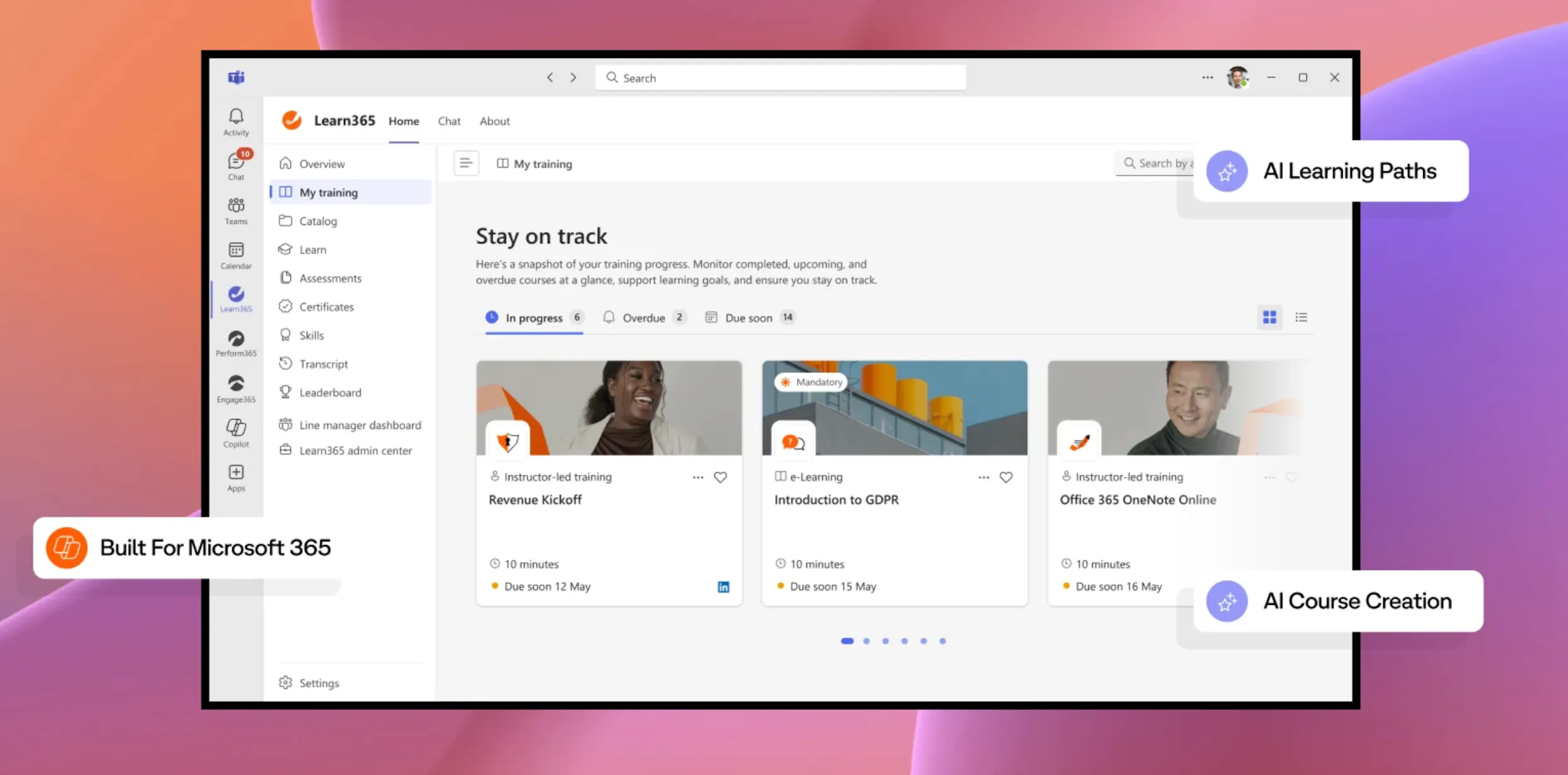This screenshot has width=1568, height=775.
Task: Click the Teams Search field
Action: click(x=781, y=77)
